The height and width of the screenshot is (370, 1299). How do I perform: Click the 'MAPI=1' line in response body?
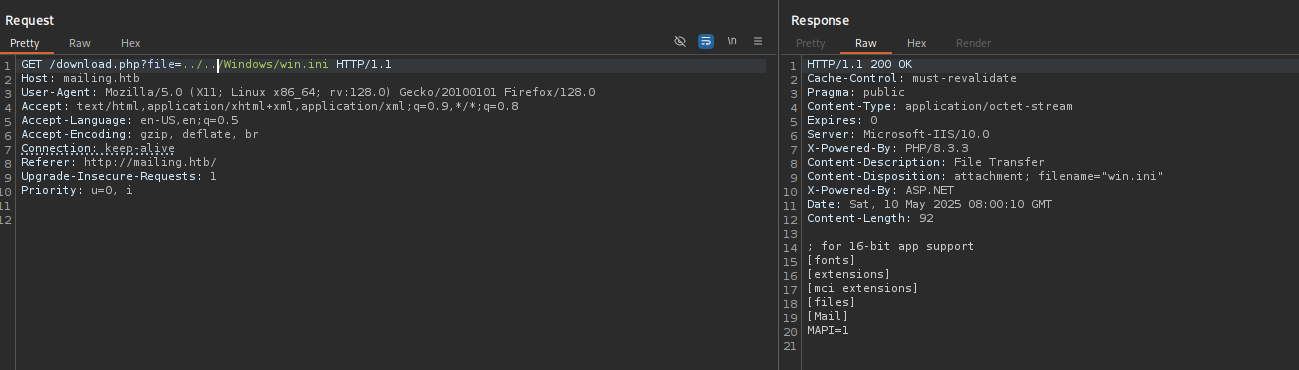click(x=828, y=330)
